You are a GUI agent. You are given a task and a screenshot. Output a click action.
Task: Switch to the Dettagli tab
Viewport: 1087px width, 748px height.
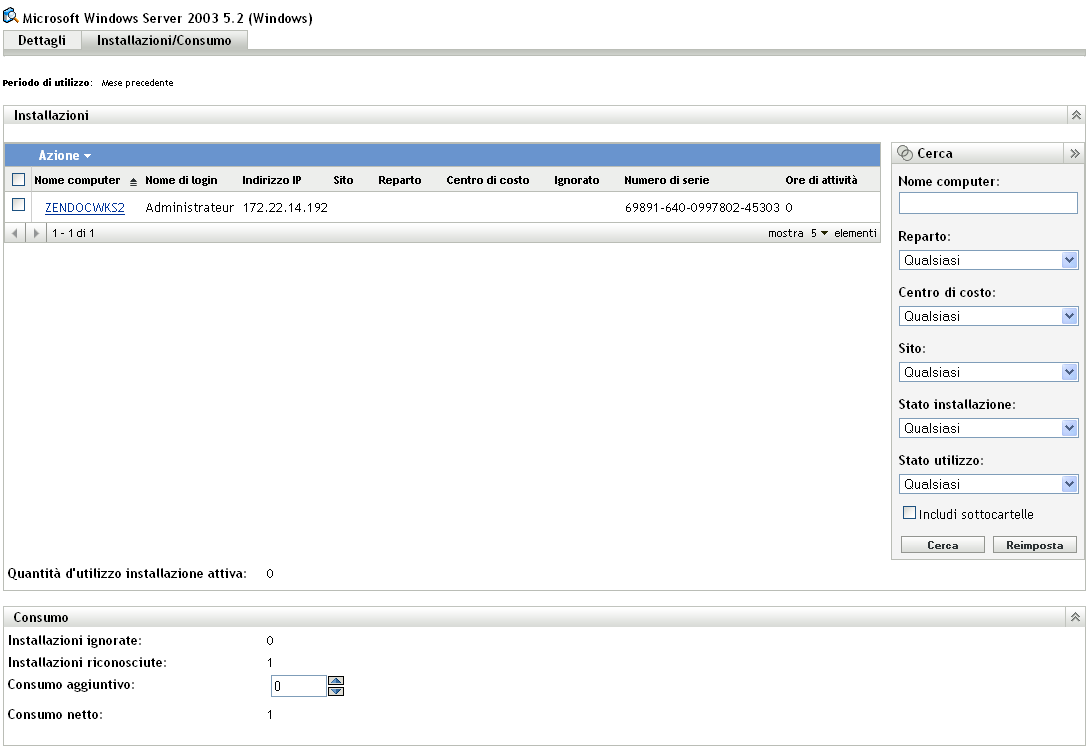pyautogui.click(x=42, y=40)
